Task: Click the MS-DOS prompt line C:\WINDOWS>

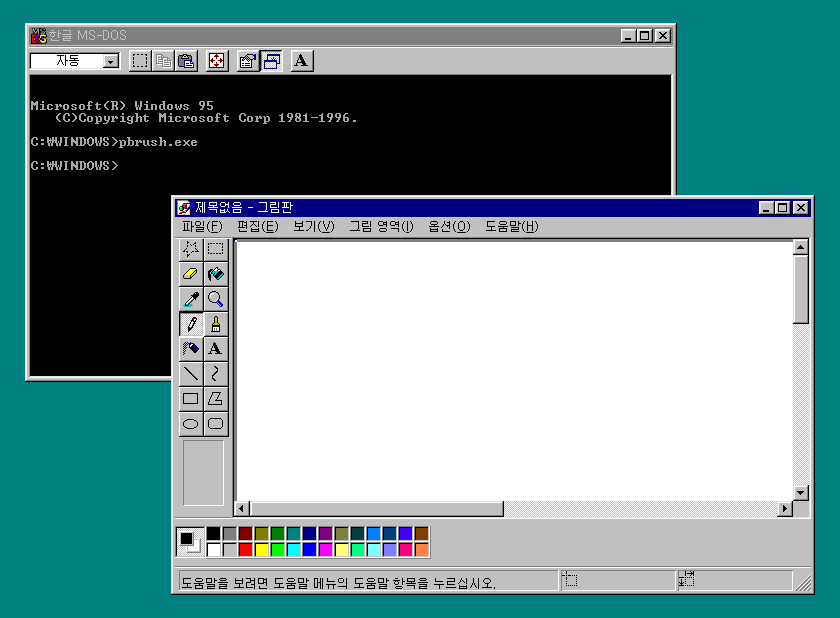Action: [x=74, y=166]
